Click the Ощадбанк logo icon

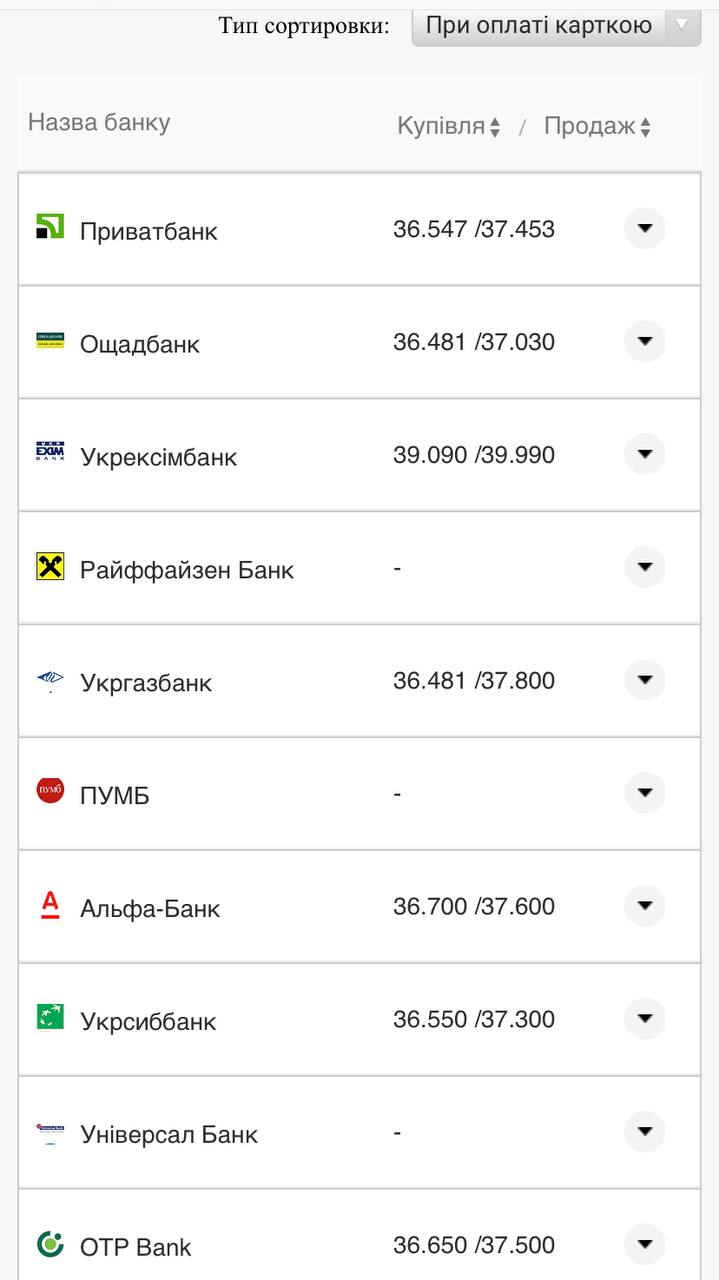pyautogui.click(x=50, y=341)
